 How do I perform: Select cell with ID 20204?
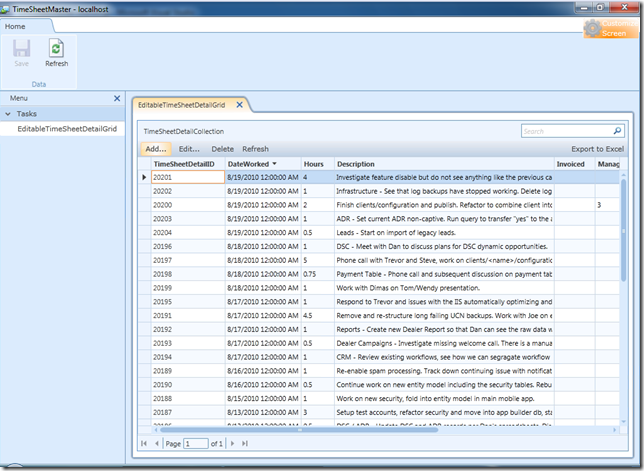tap(188, 233)
